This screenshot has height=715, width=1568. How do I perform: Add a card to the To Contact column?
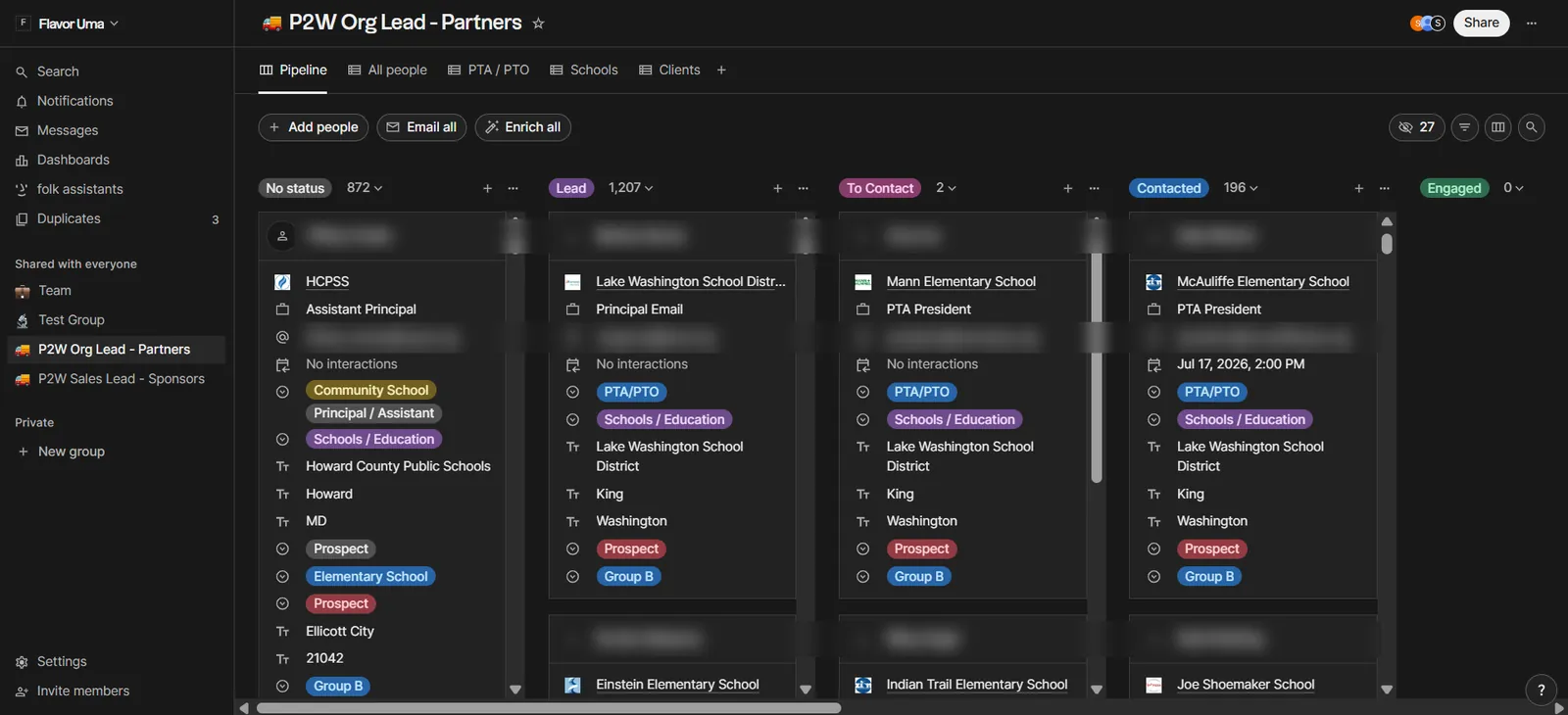[1068, 188]
